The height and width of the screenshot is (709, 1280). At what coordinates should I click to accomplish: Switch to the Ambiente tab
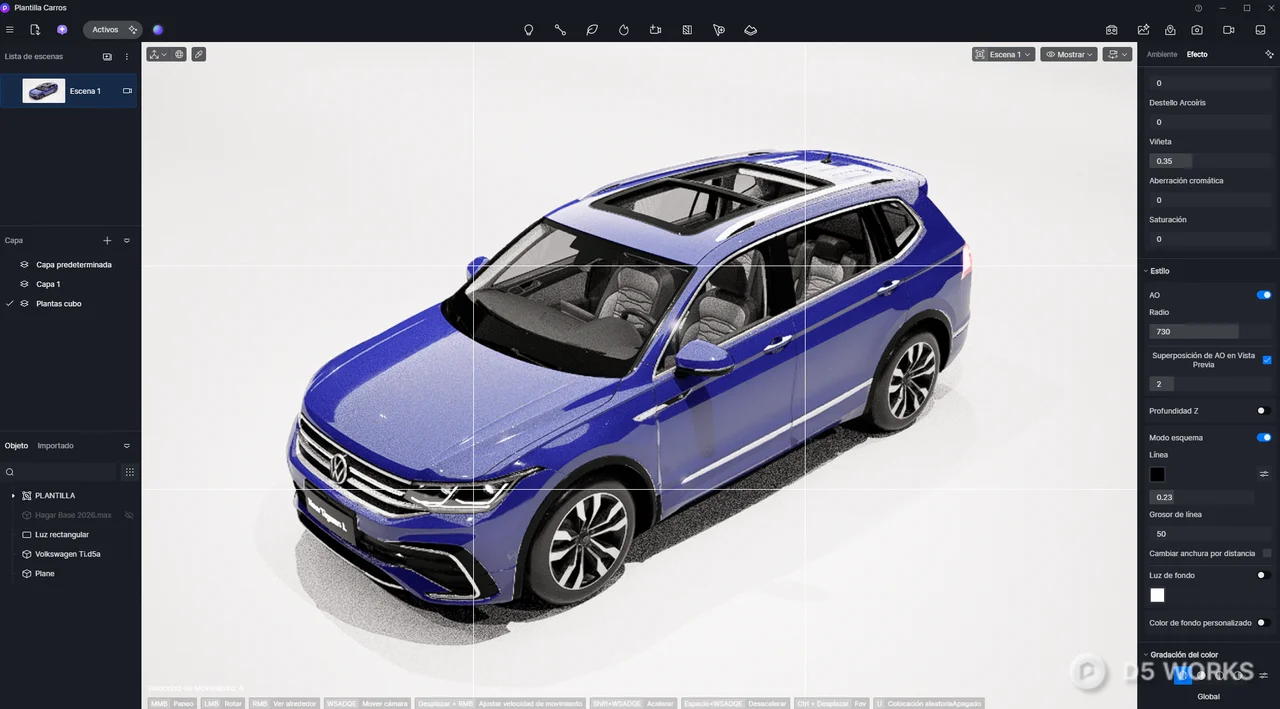click(1162, 54)
